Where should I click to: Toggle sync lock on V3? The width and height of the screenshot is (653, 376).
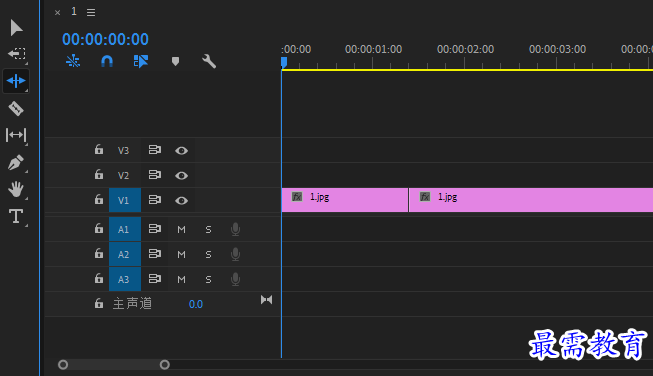155,150
